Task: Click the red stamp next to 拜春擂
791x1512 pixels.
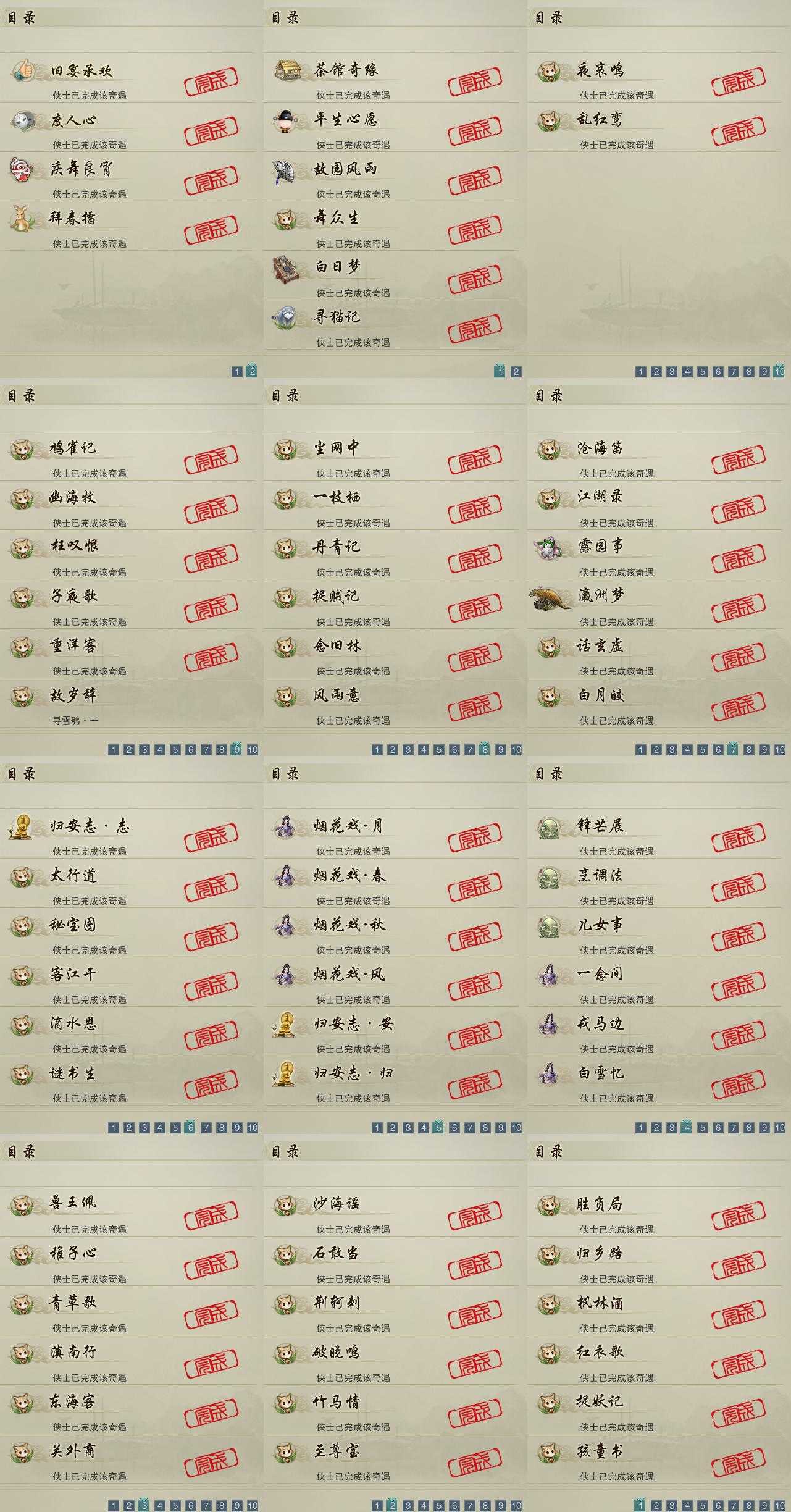Action: 211,230
